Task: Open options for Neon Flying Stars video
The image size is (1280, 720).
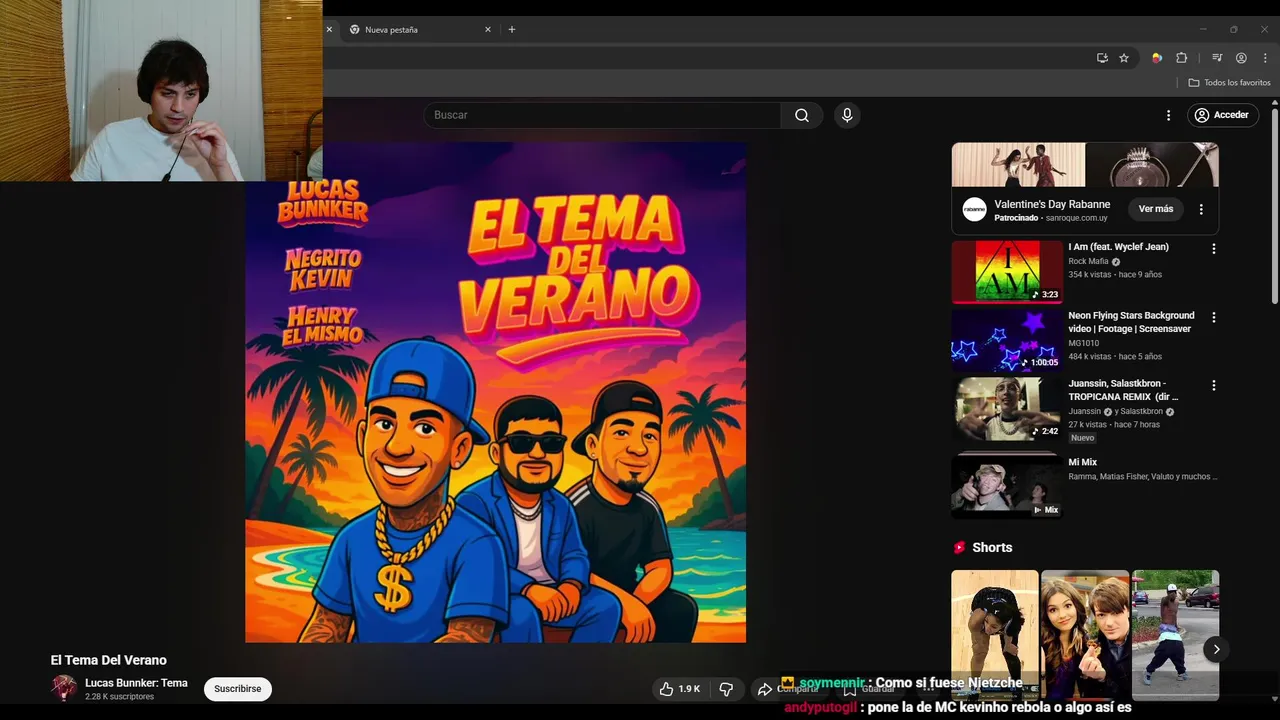Action: tap(1214, 317)
